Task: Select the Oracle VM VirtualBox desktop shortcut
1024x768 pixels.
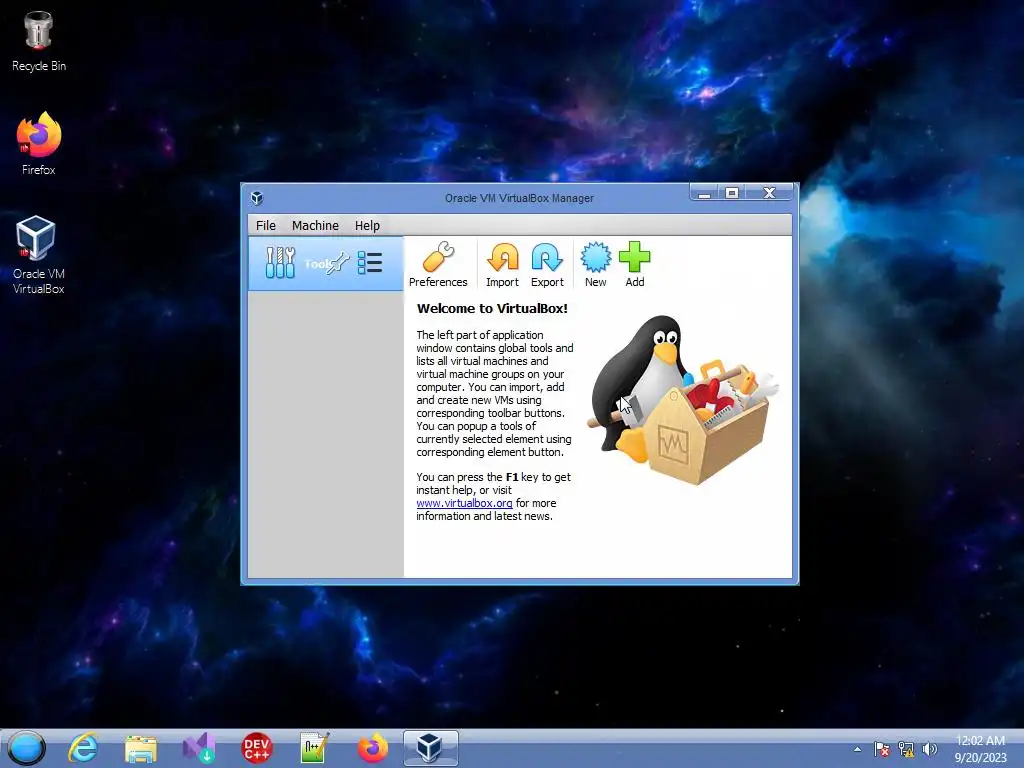Action: (x=39, y=255)
